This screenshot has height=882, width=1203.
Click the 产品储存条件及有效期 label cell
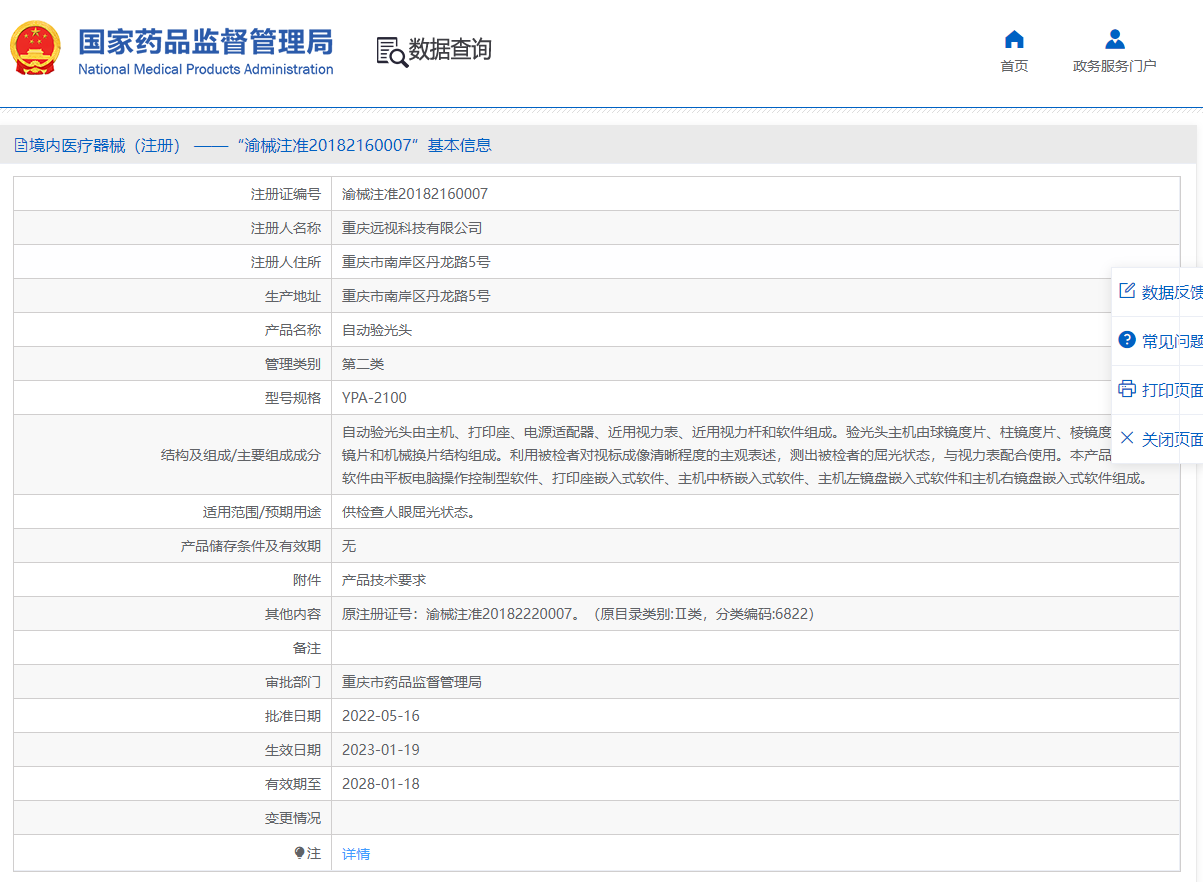tap(173, 546)
